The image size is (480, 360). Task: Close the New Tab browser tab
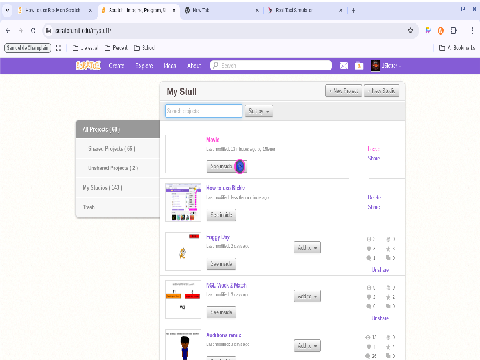tap(257, 11)
